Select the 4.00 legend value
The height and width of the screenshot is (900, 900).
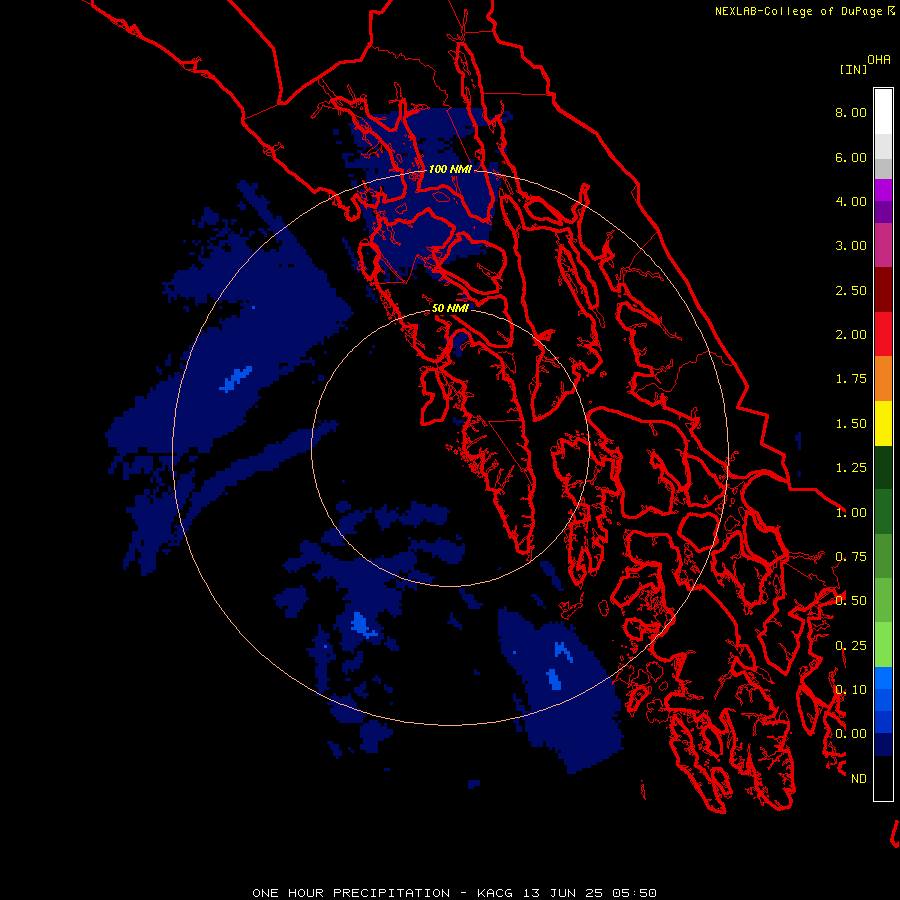click(851, 201)
